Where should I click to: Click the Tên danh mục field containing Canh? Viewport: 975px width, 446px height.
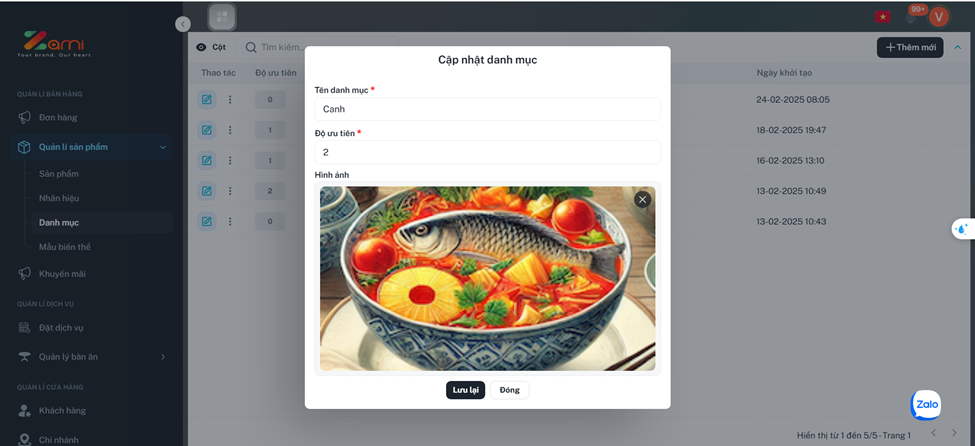(x=488, y=109)
